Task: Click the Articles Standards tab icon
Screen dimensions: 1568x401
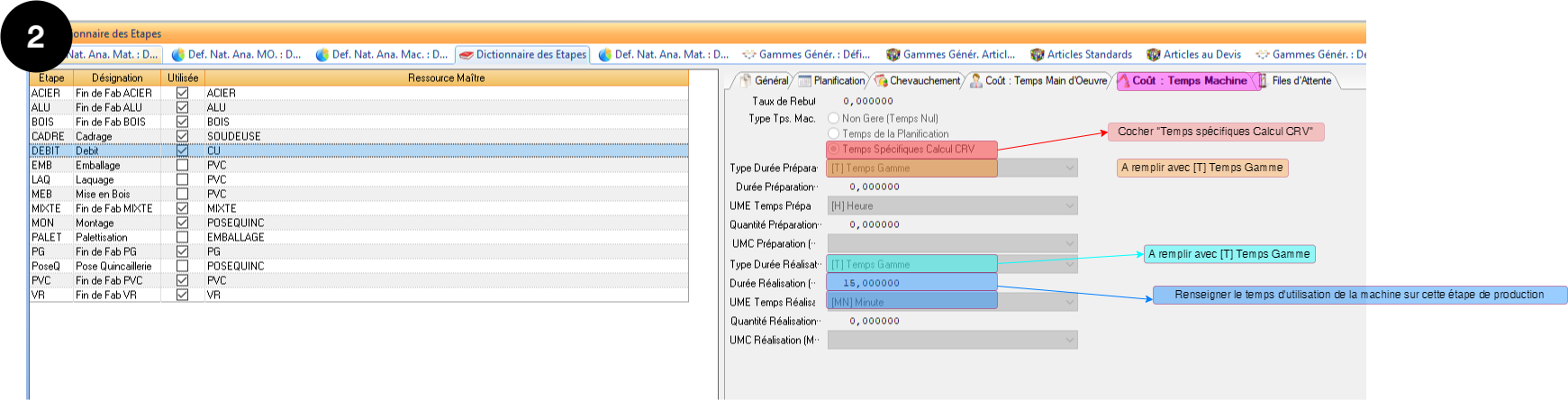Action: coord(1037,55)
